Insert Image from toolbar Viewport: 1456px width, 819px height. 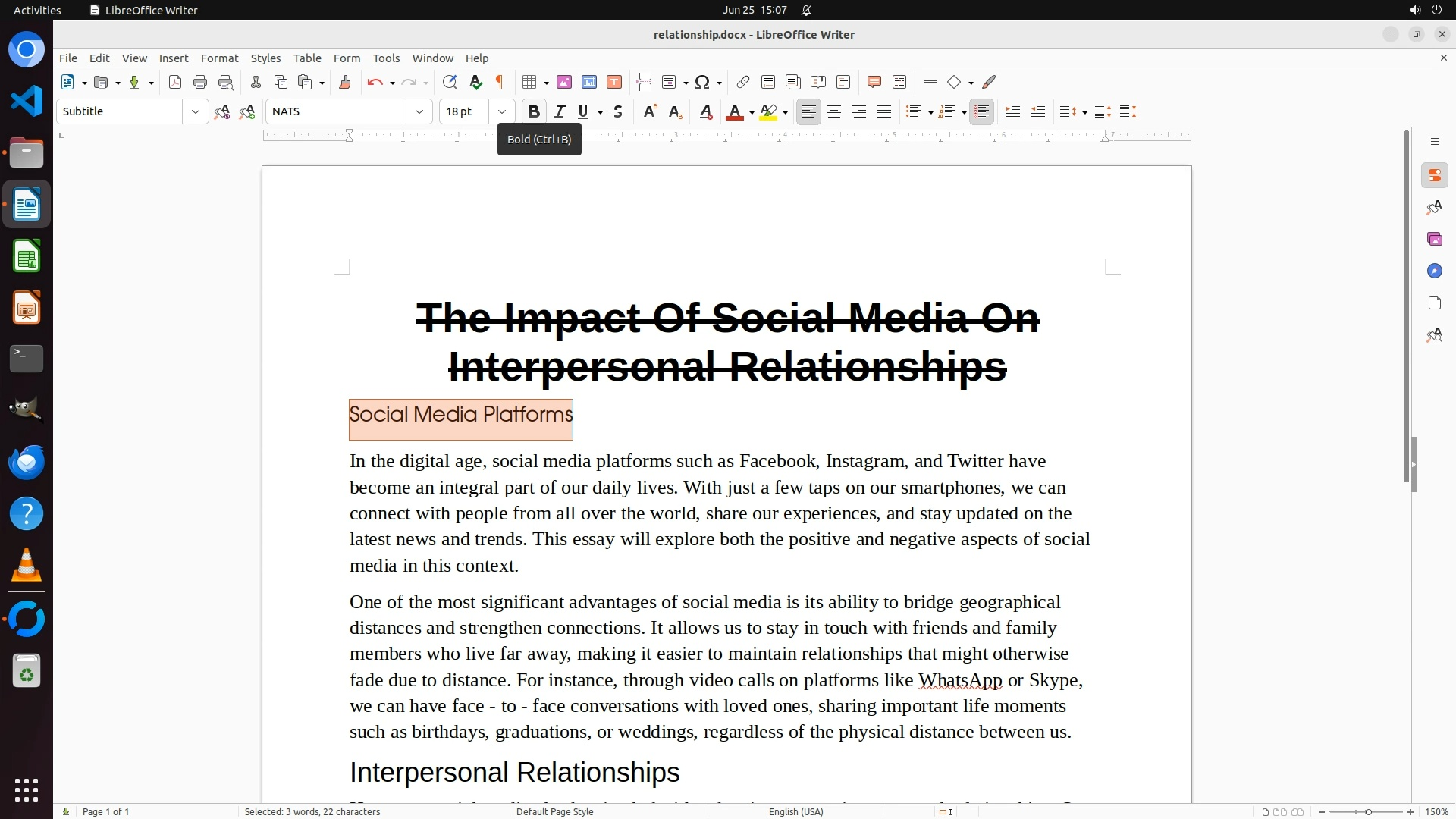coord(564,83)
